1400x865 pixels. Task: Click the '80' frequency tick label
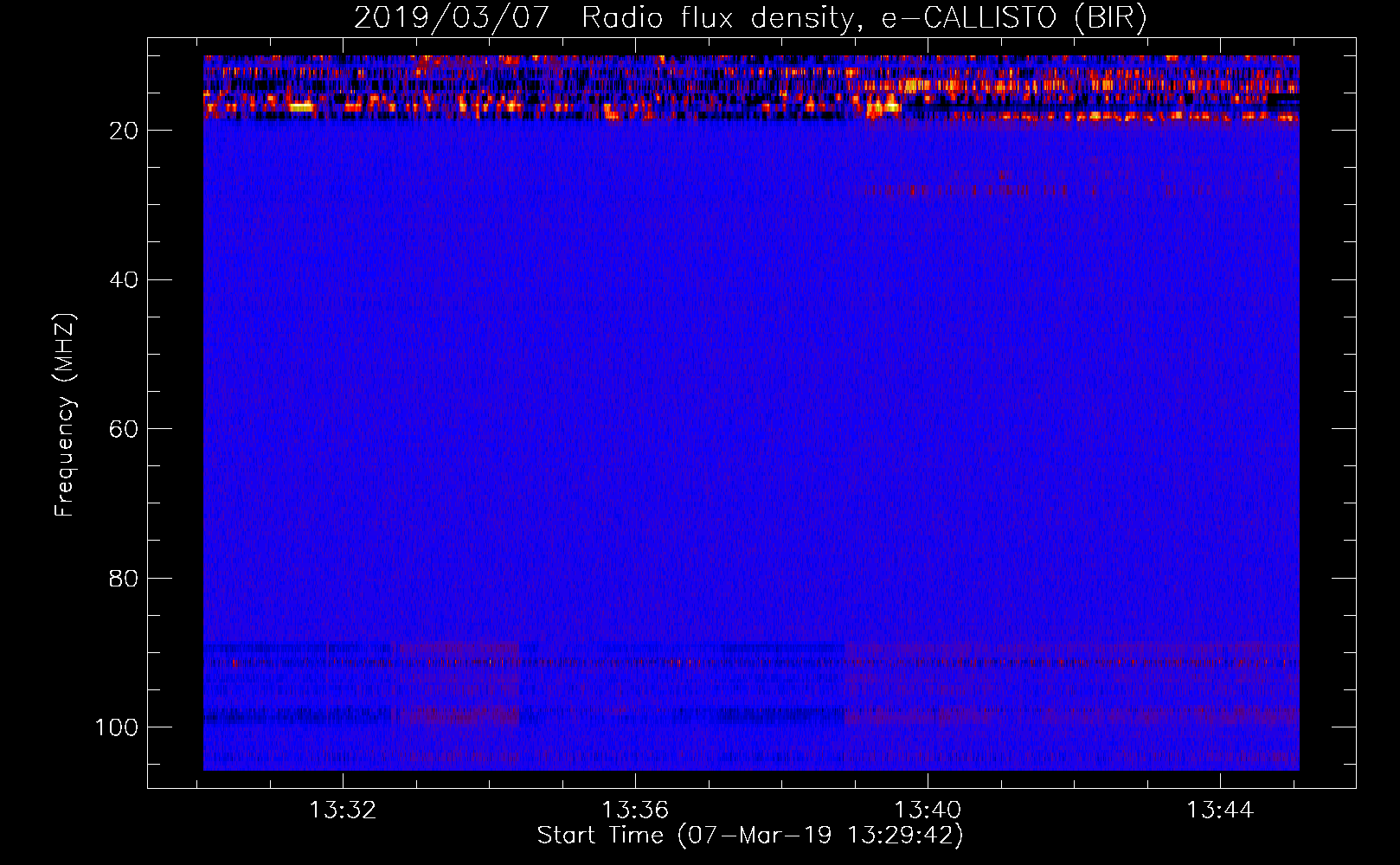pyautogui.click(x=124, y=579)
